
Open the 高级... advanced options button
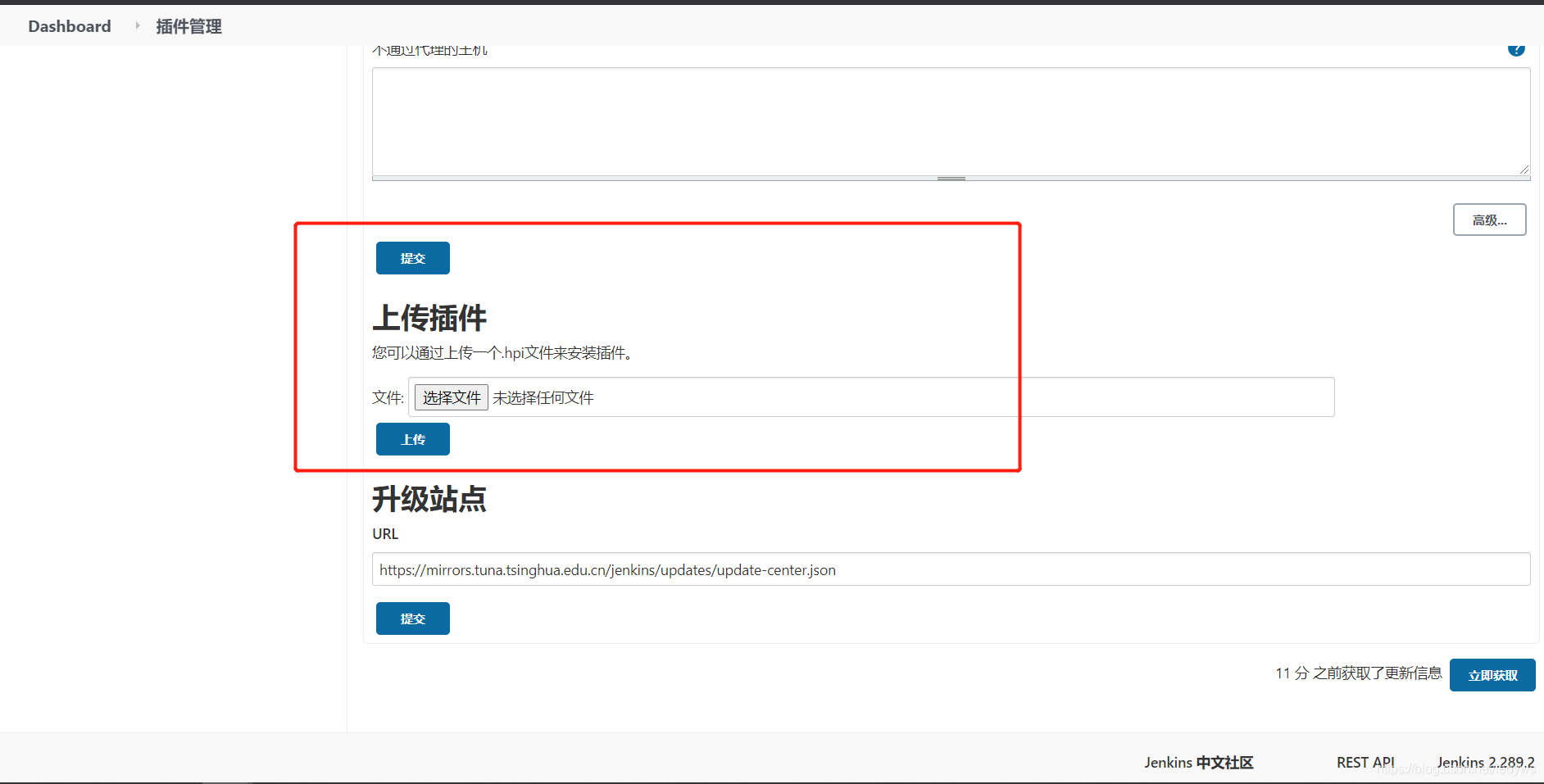1489,220
